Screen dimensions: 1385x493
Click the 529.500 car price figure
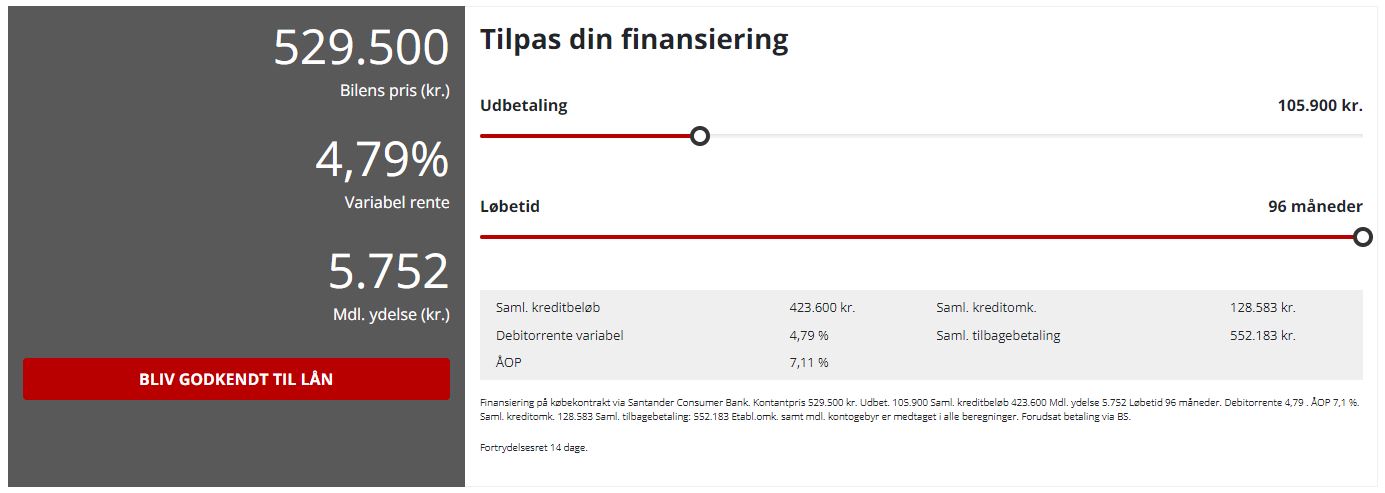361,49
